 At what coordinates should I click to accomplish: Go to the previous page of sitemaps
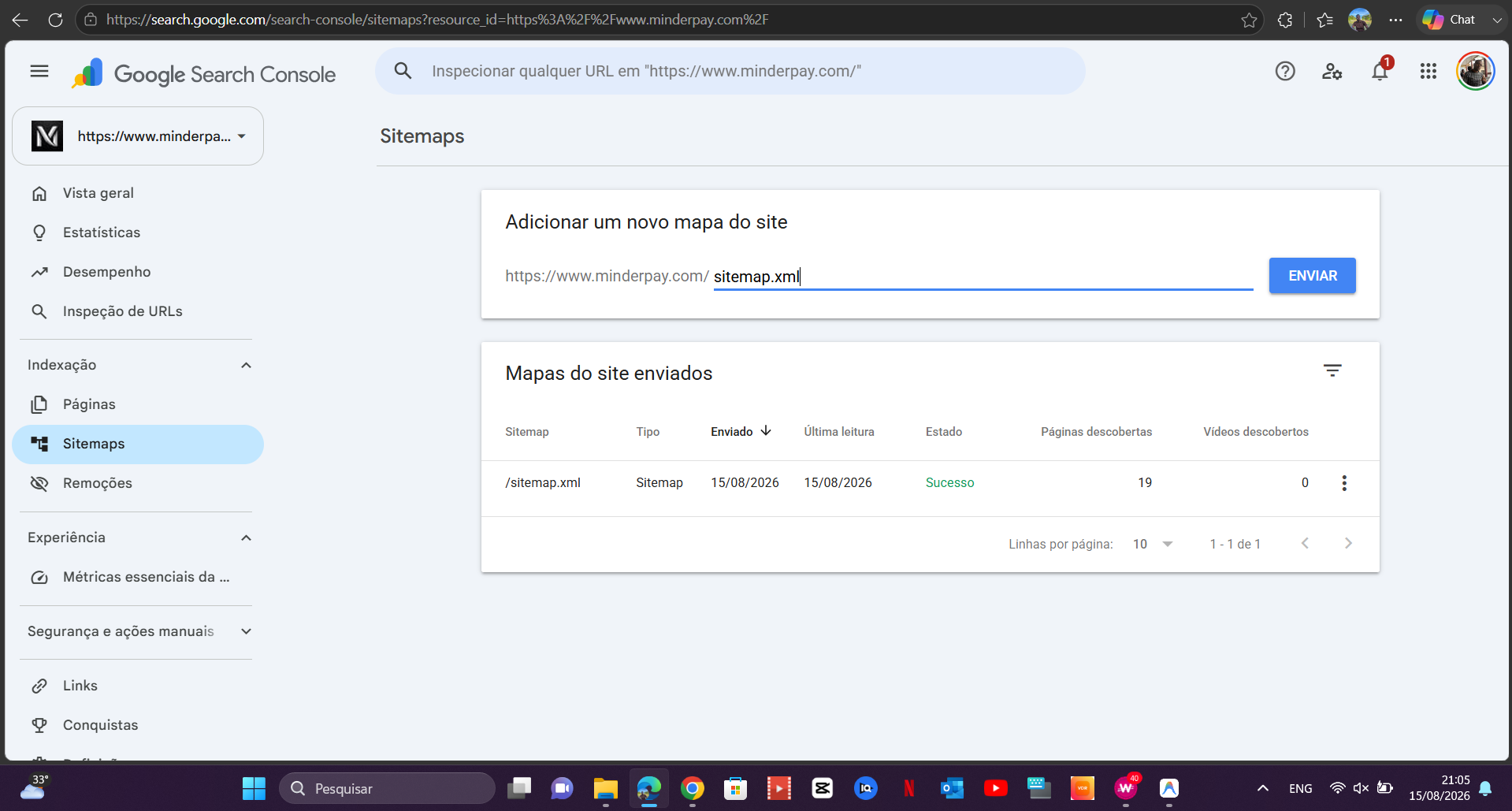(1306, 543)
